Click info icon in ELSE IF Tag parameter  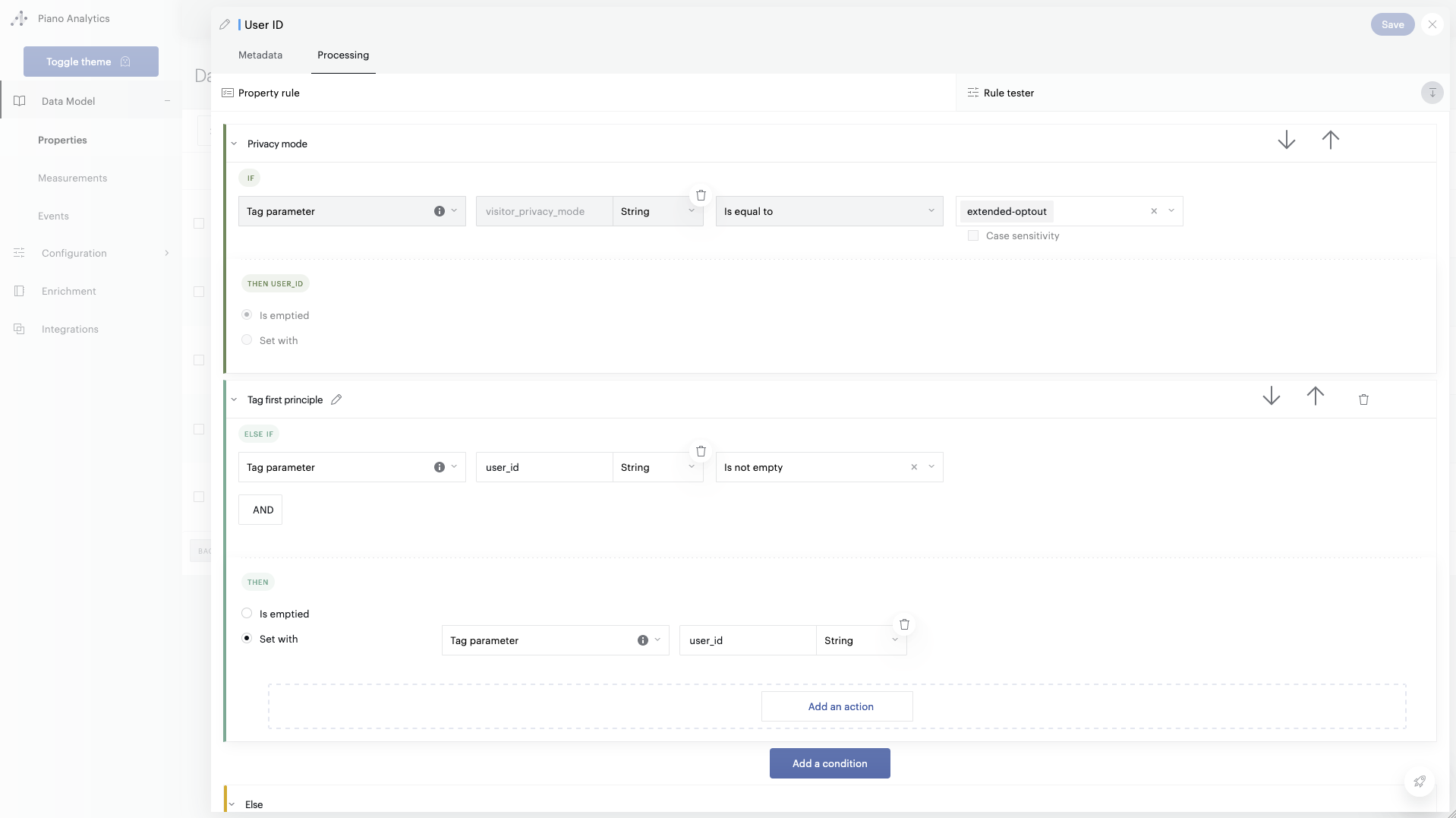click(x=440, y=467)
